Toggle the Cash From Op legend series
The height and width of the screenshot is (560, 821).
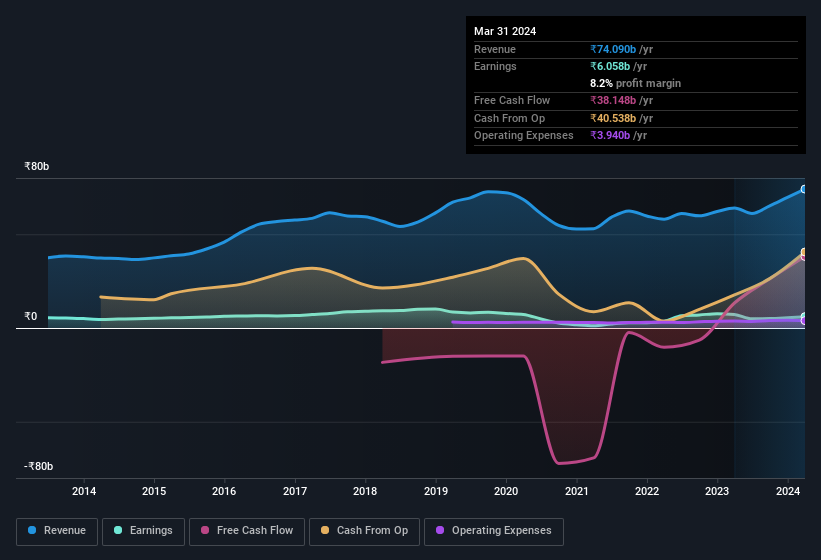[364, 531]
